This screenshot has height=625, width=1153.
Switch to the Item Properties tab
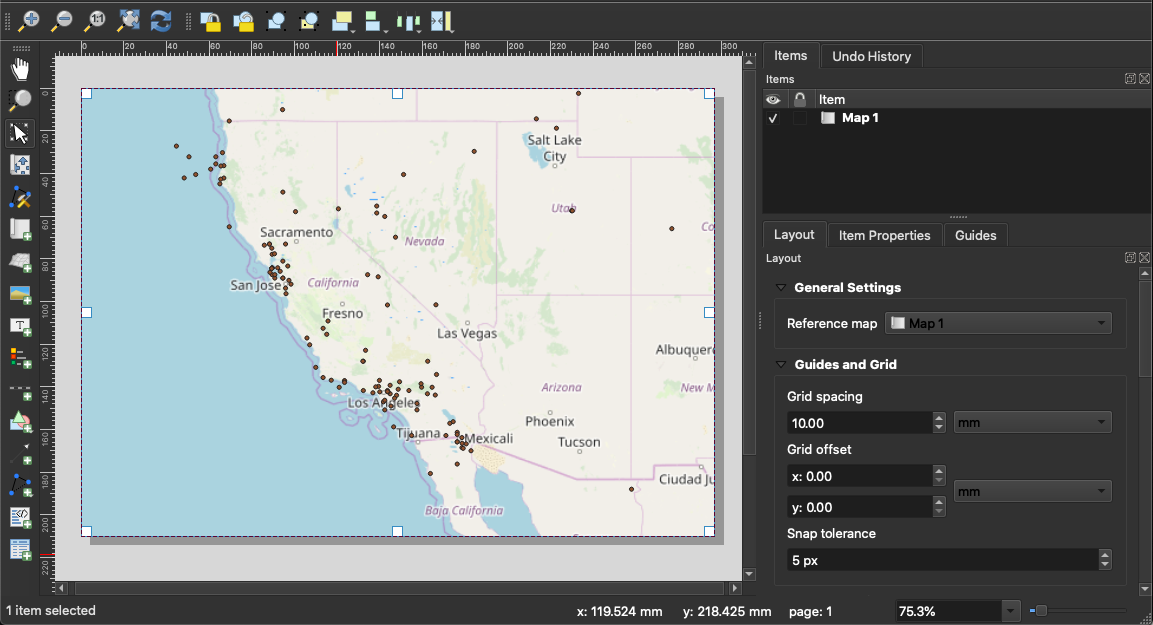coord(884,235)
